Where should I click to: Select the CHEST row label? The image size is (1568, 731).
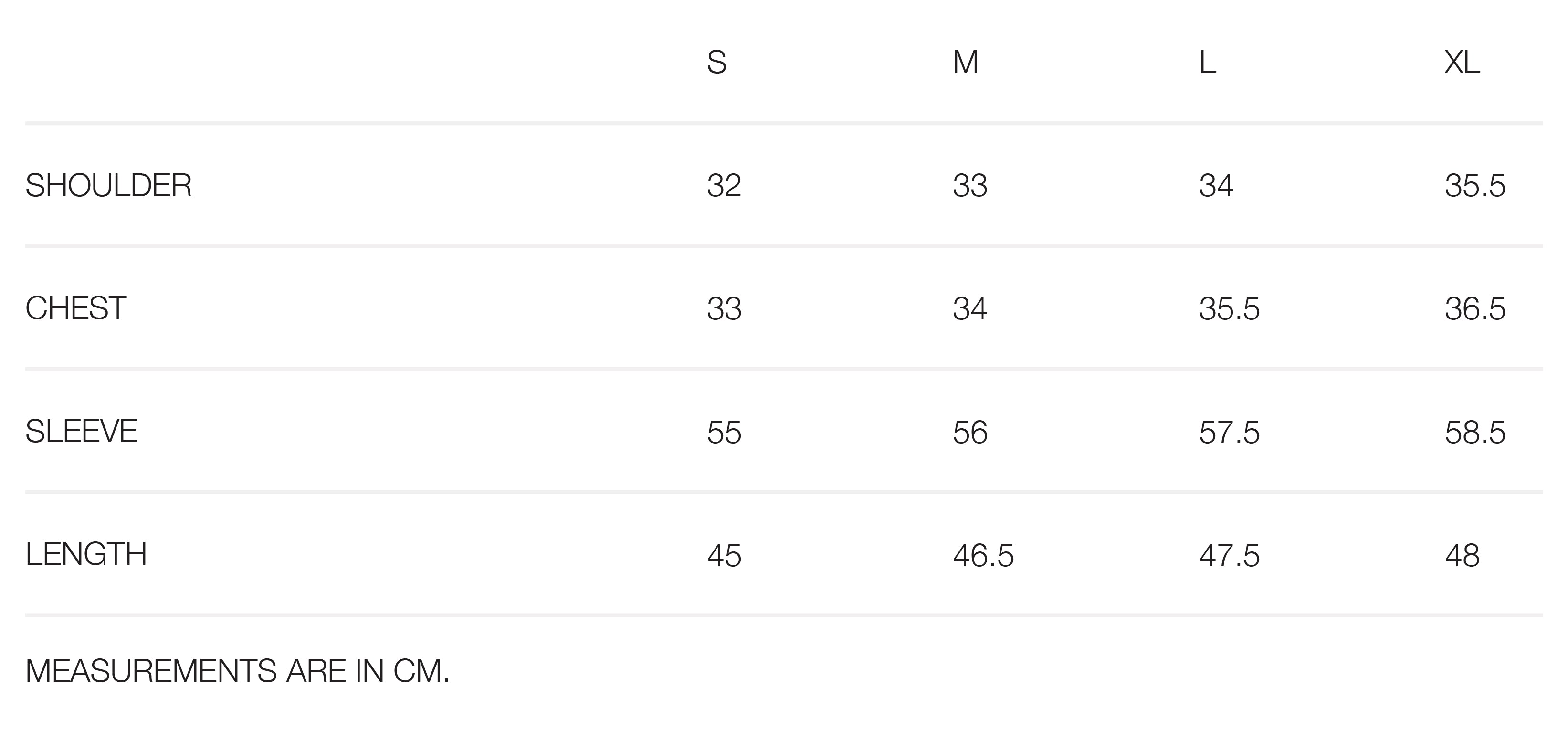click(76, 308)
